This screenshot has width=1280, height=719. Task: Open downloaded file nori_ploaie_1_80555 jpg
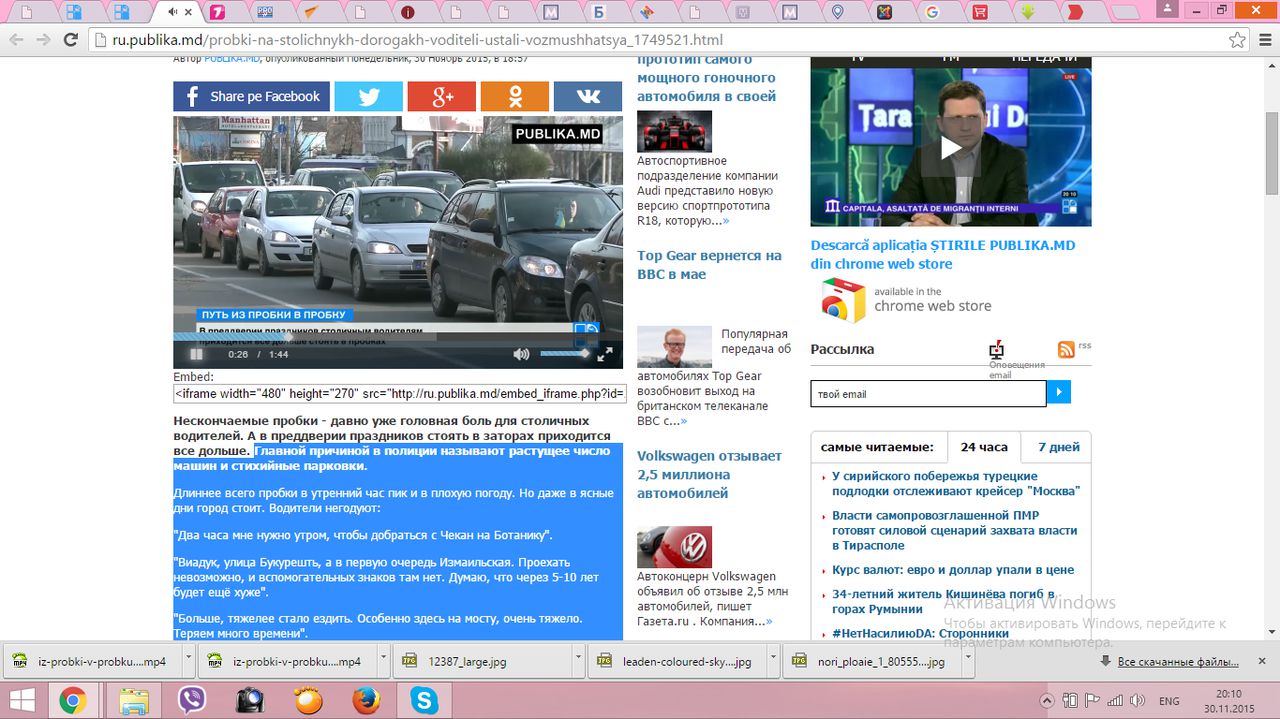(x=873, y=661)
